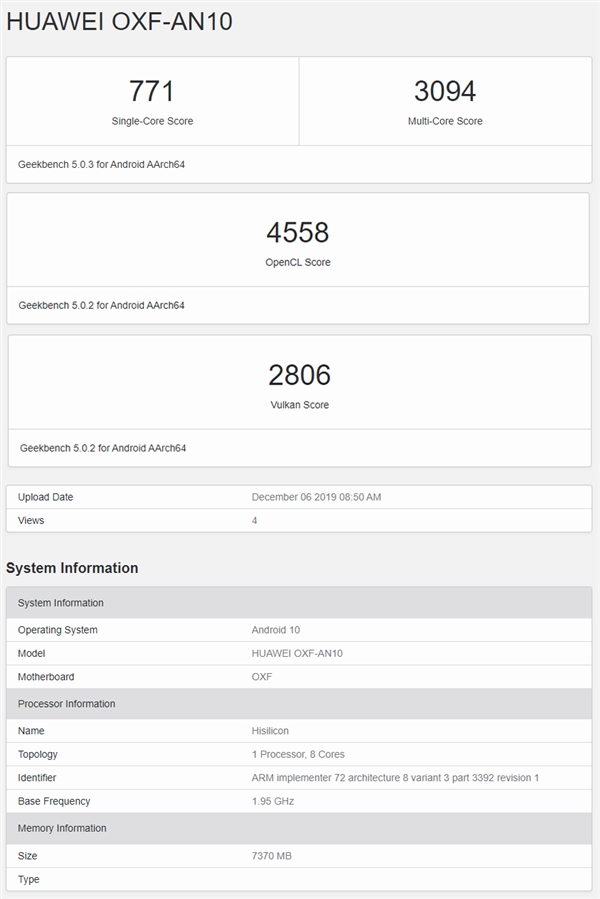Select the HUAWEI OXF-AN10 model value
600x899 pixels.
(297, 653)
